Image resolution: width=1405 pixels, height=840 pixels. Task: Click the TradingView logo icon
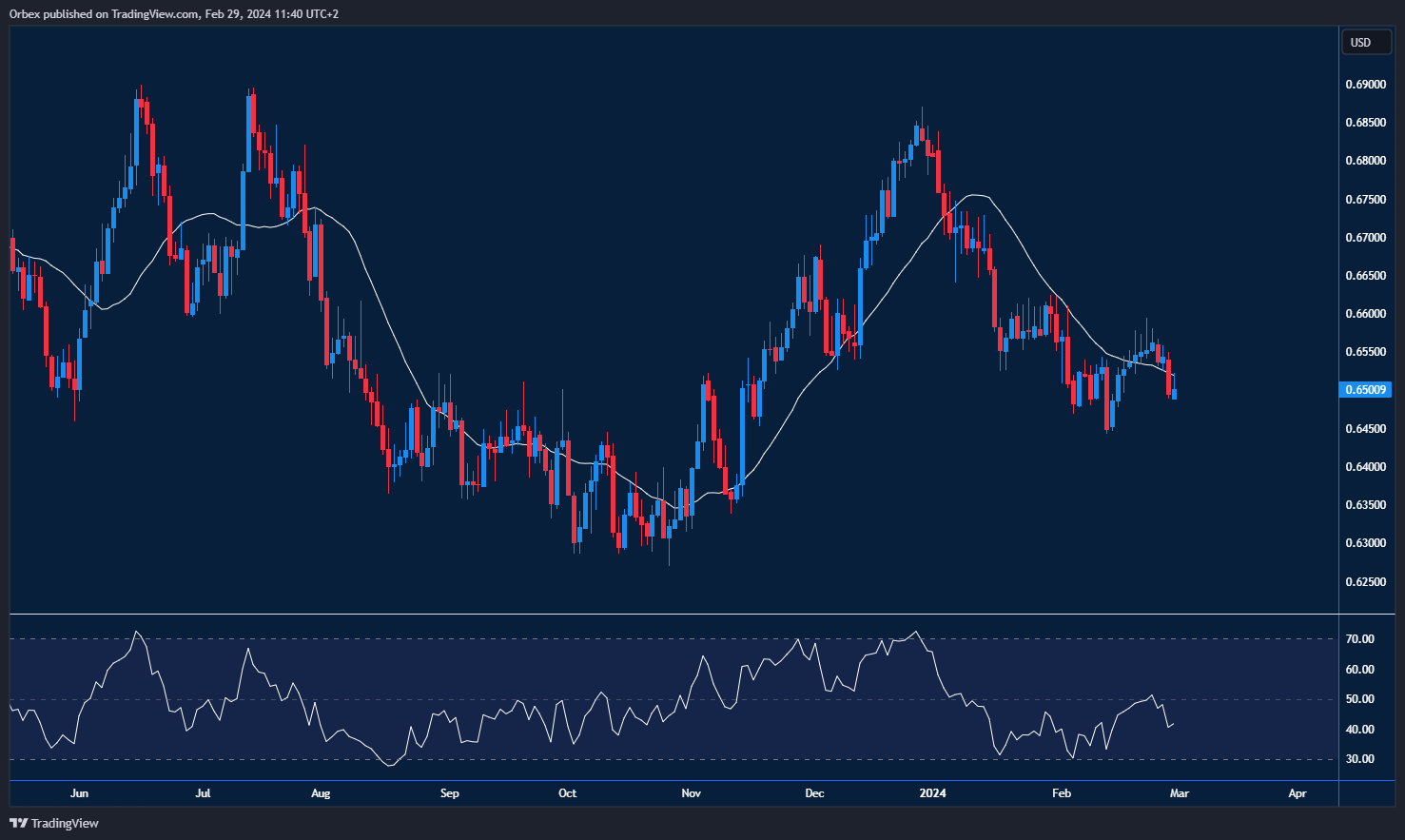(18, 823)
